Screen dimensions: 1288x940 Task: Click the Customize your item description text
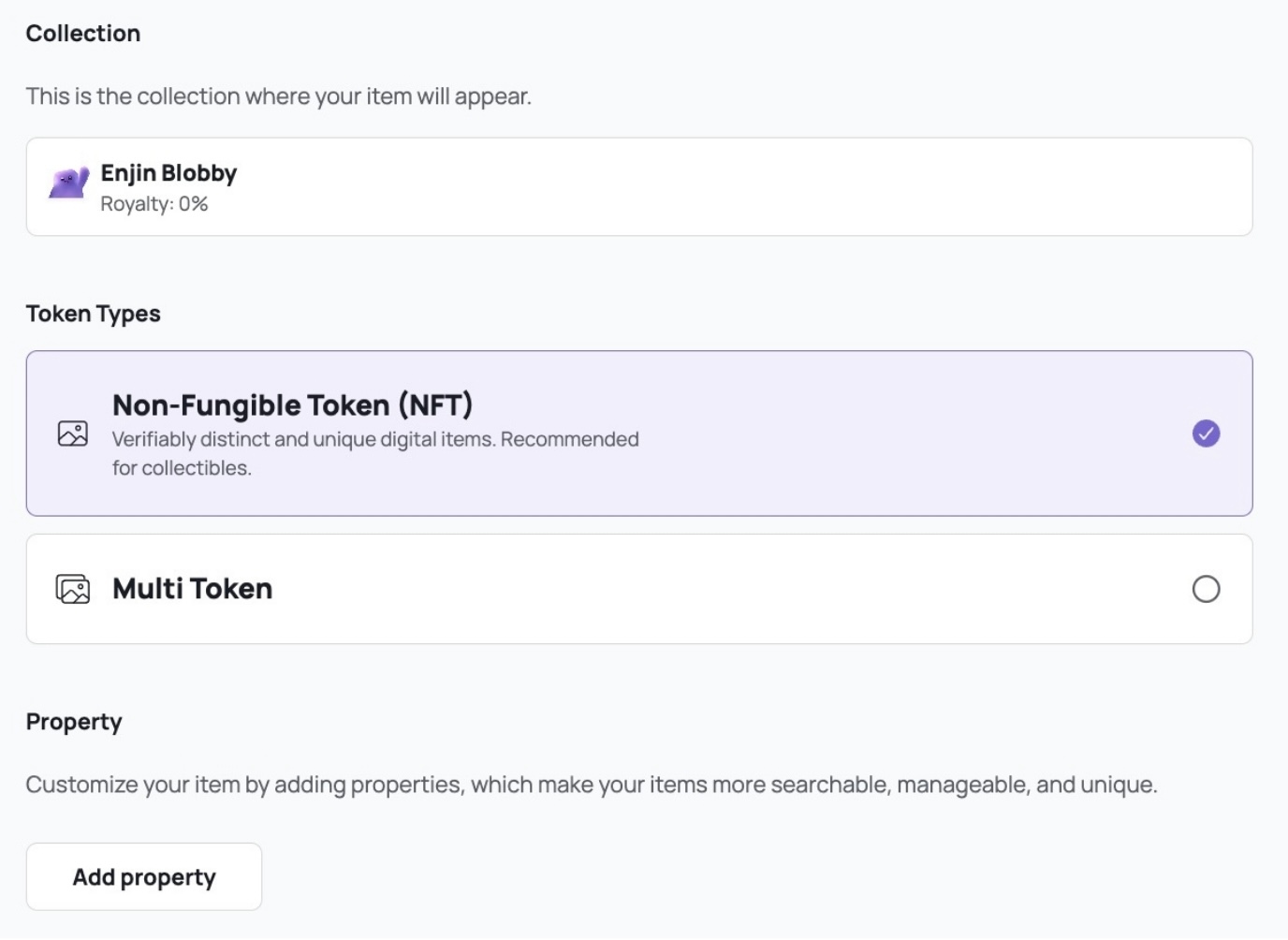592,785
